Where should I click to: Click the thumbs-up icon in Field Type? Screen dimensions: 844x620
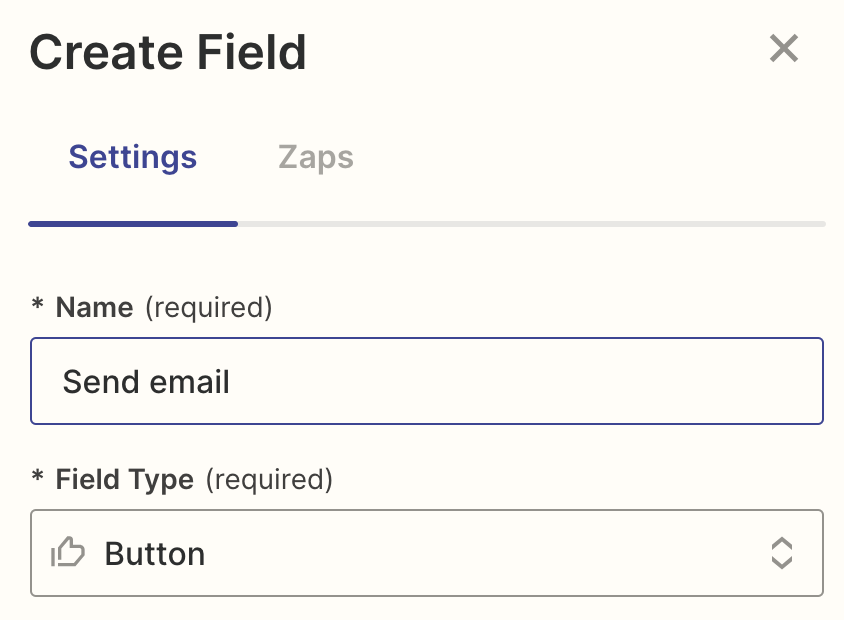68,553
